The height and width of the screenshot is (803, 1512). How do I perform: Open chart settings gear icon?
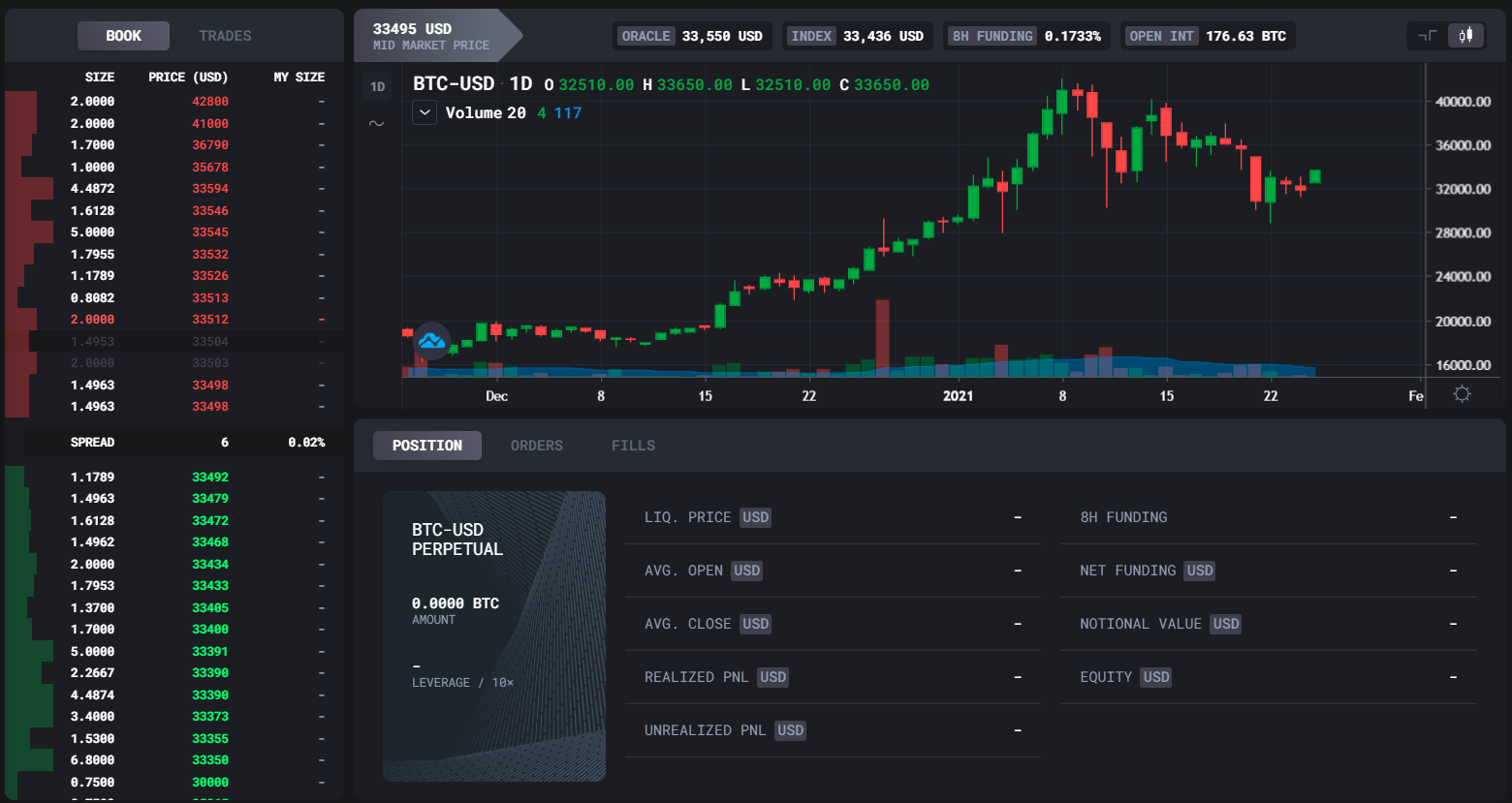1462,394
